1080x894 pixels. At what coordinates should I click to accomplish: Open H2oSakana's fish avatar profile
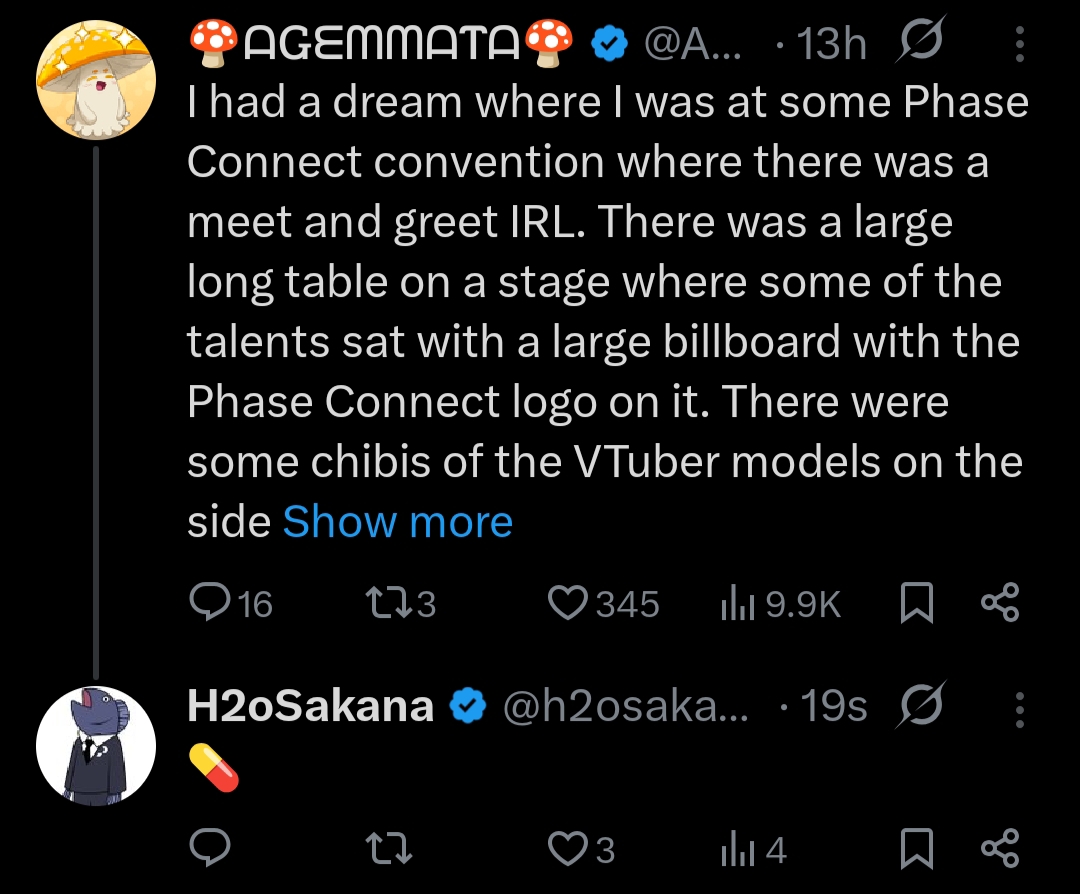pos(96,746)
